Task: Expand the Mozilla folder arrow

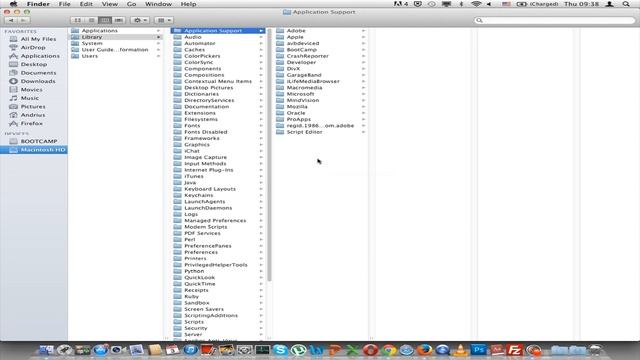Action: coord(363,107)
